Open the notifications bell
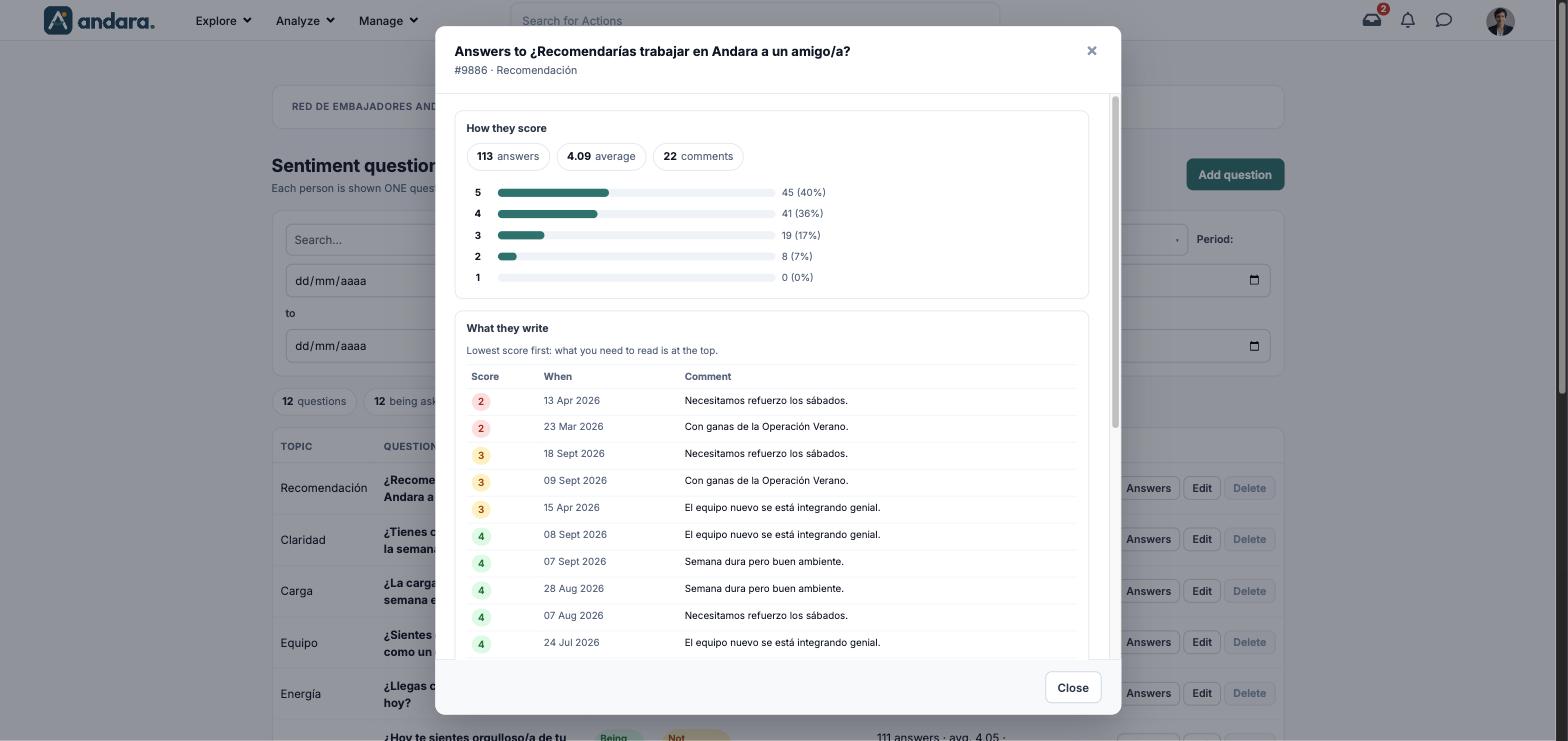Viewport: 1568px width, 741px height. point(1408,20)
